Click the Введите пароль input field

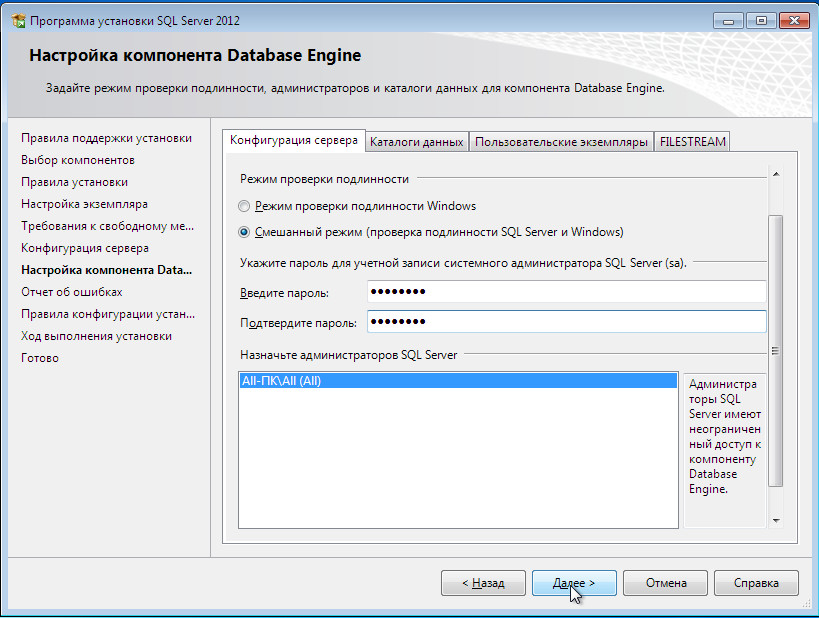(567, 291)
